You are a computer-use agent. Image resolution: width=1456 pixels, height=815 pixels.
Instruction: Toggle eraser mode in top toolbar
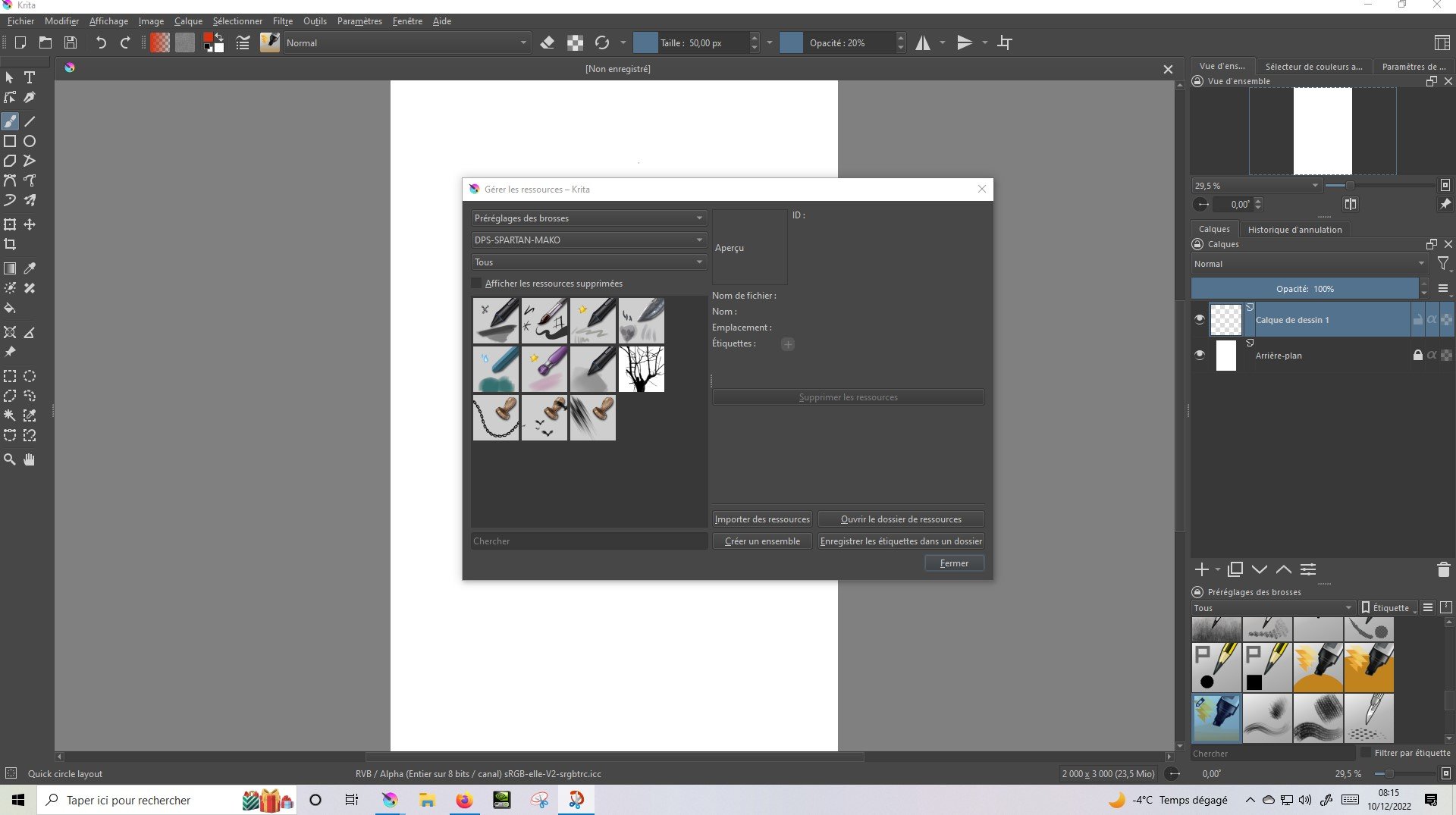548,43
